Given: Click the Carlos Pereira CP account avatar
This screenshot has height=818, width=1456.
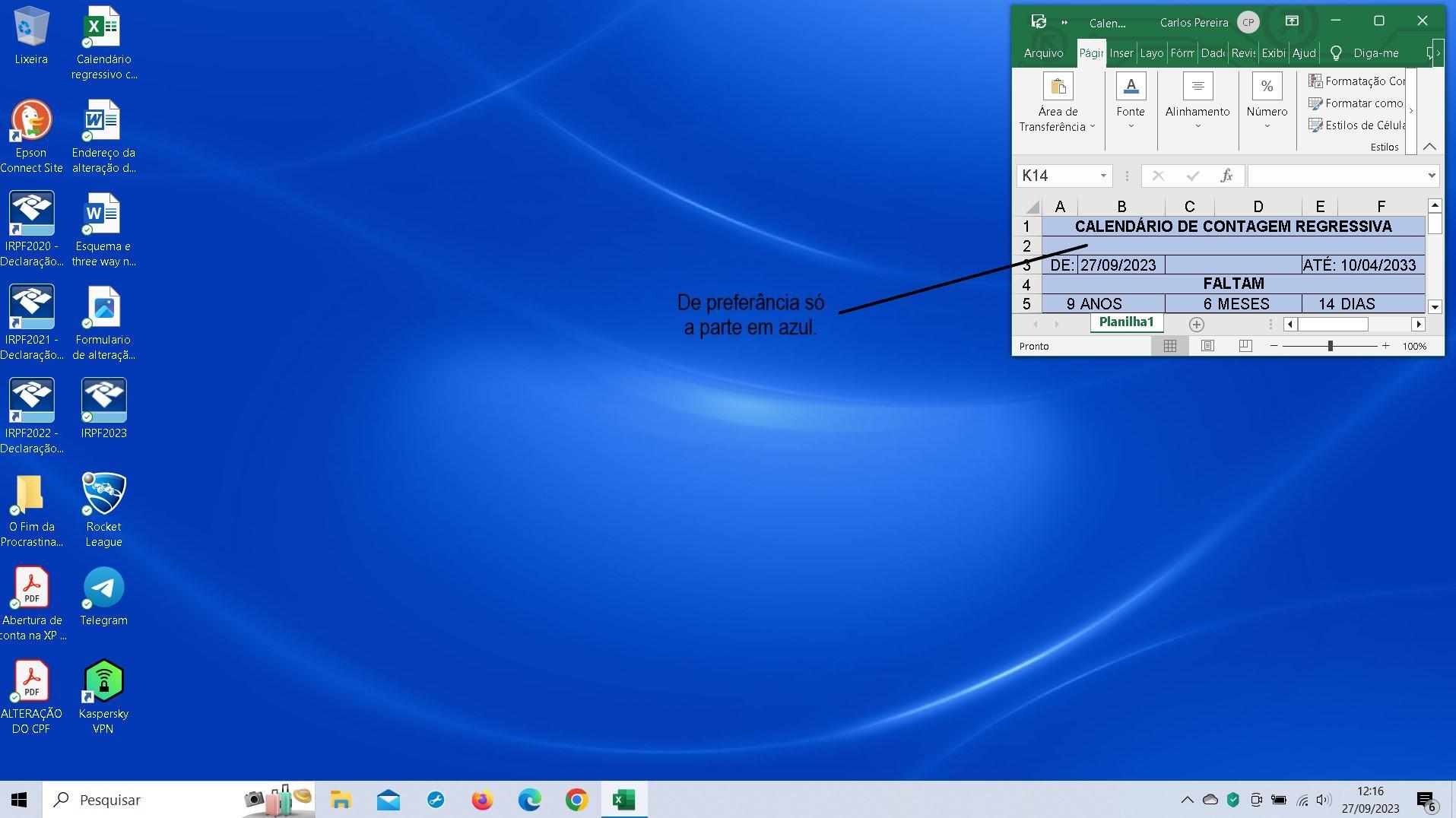Looking at the screenshot, I should [1248, 22].
